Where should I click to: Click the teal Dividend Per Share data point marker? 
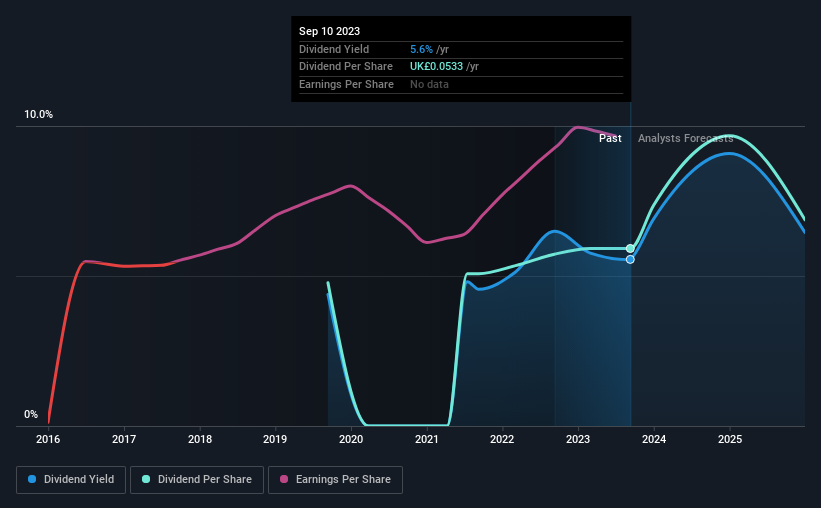[x=630, y=248]
